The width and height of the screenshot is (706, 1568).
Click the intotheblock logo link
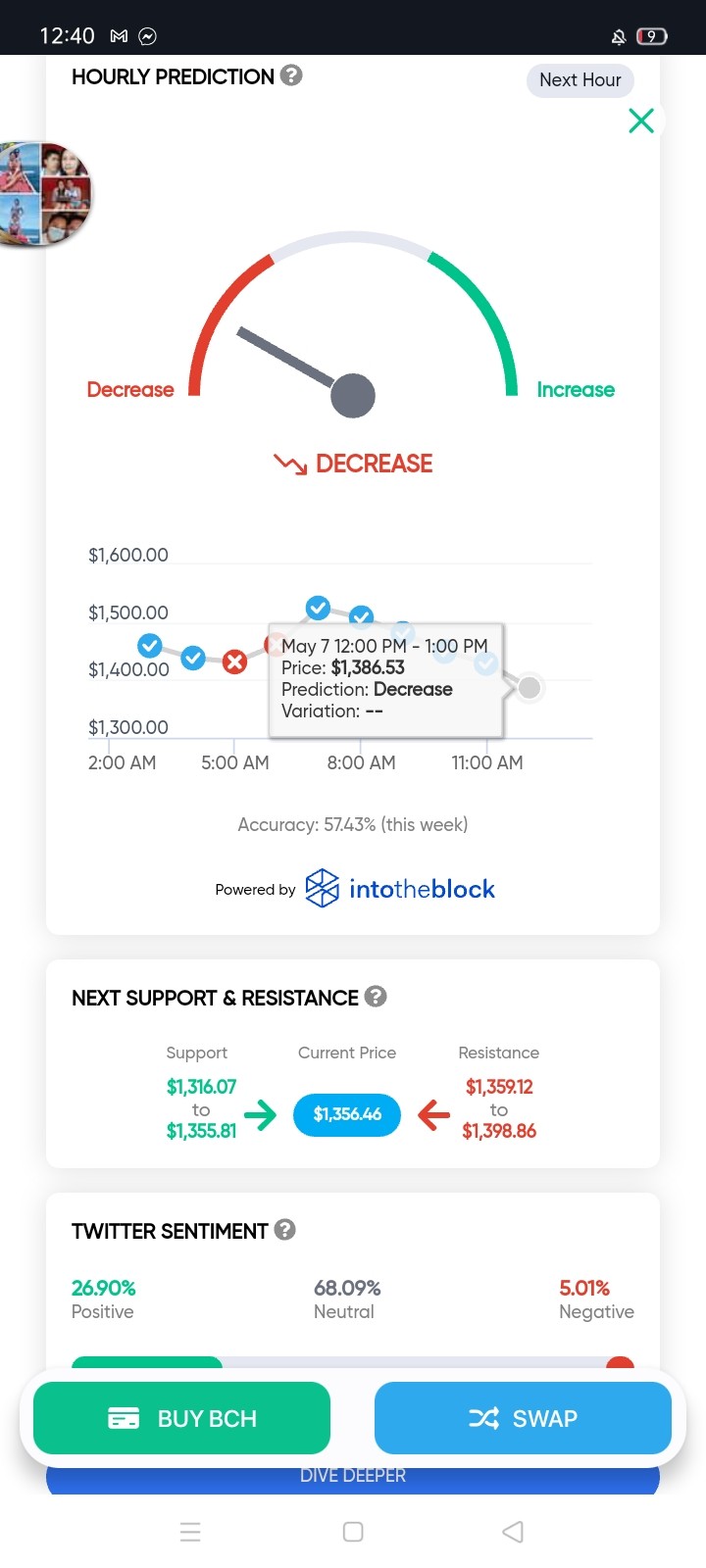pos(400,889)
